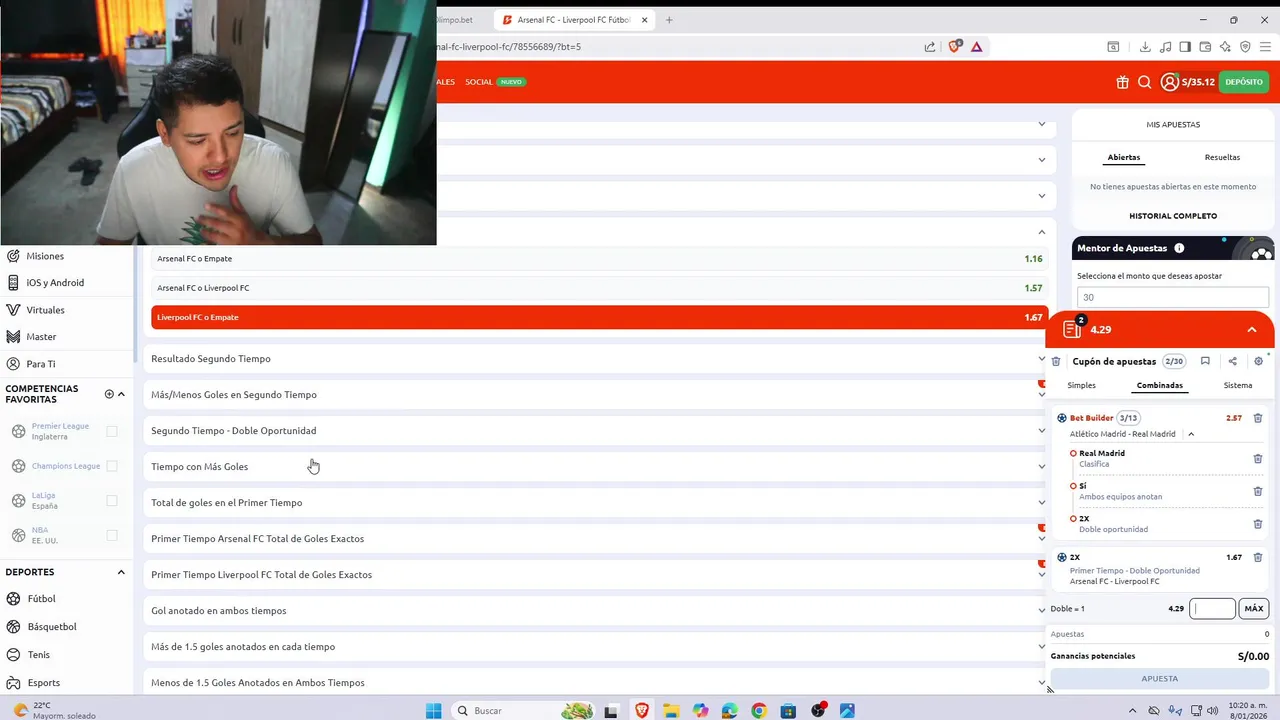The image size is (1280, 720).
Task: Open the gift promotions icon in header
Action: pos(1122,82)
